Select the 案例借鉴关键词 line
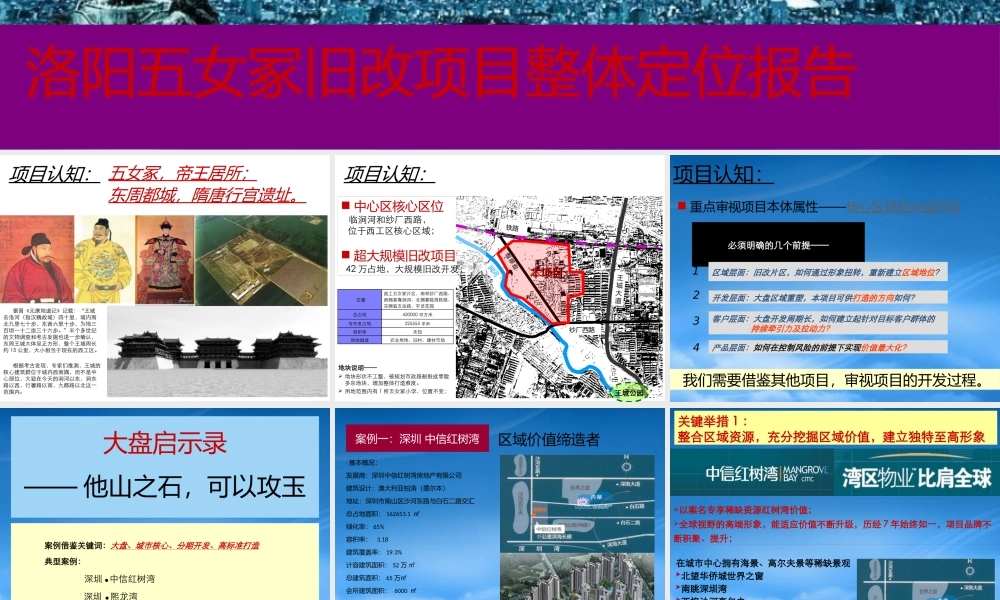The height and width of the screenshot is (600, 1000). tap(152, 546)
